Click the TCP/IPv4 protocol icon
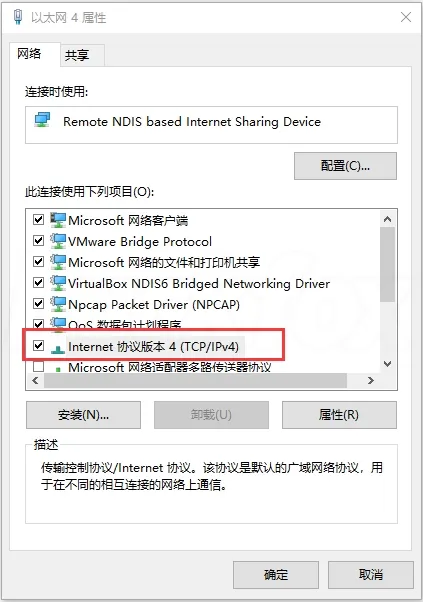Image resolution: width=423 pixels, height=602 pixels. coord(58,348)
